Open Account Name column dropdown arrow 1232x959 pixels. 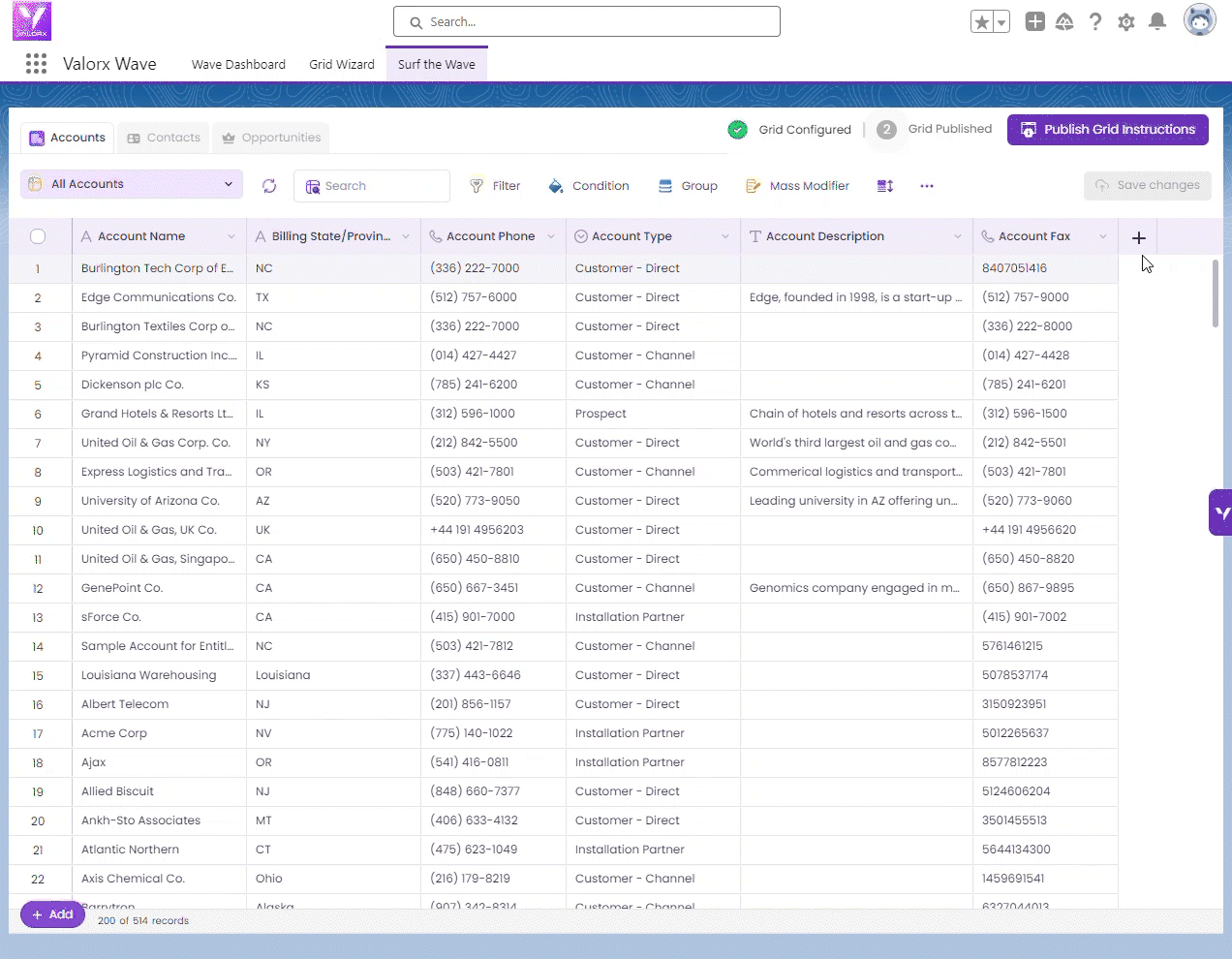point(231,236)
